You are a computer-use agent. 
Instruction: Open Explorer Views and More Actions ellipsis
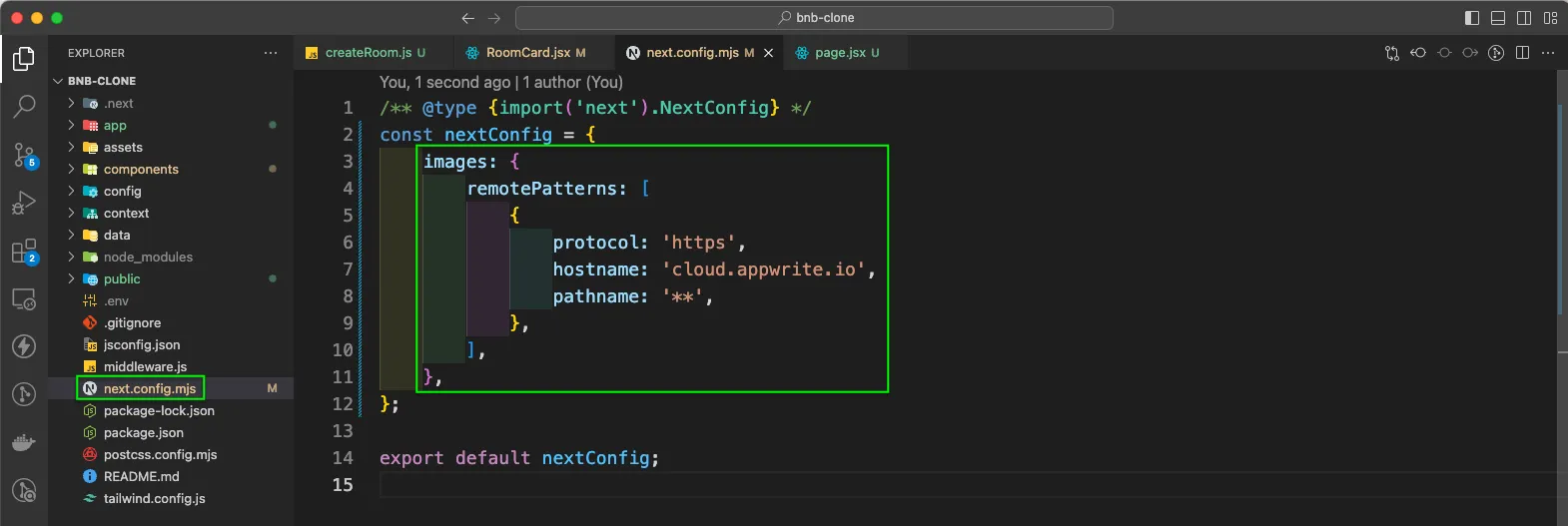pos(271,53)
